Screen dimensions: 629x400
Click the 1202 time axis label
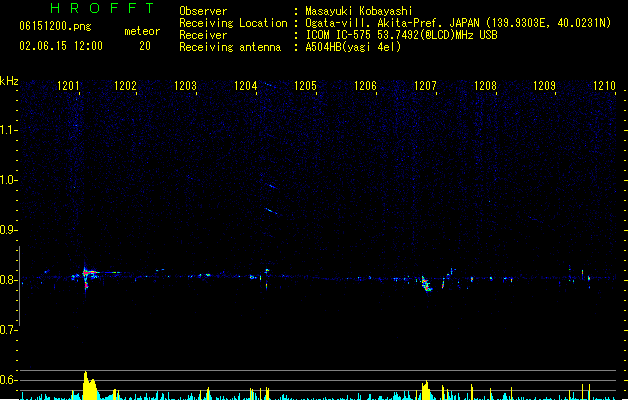pos(125,85)
